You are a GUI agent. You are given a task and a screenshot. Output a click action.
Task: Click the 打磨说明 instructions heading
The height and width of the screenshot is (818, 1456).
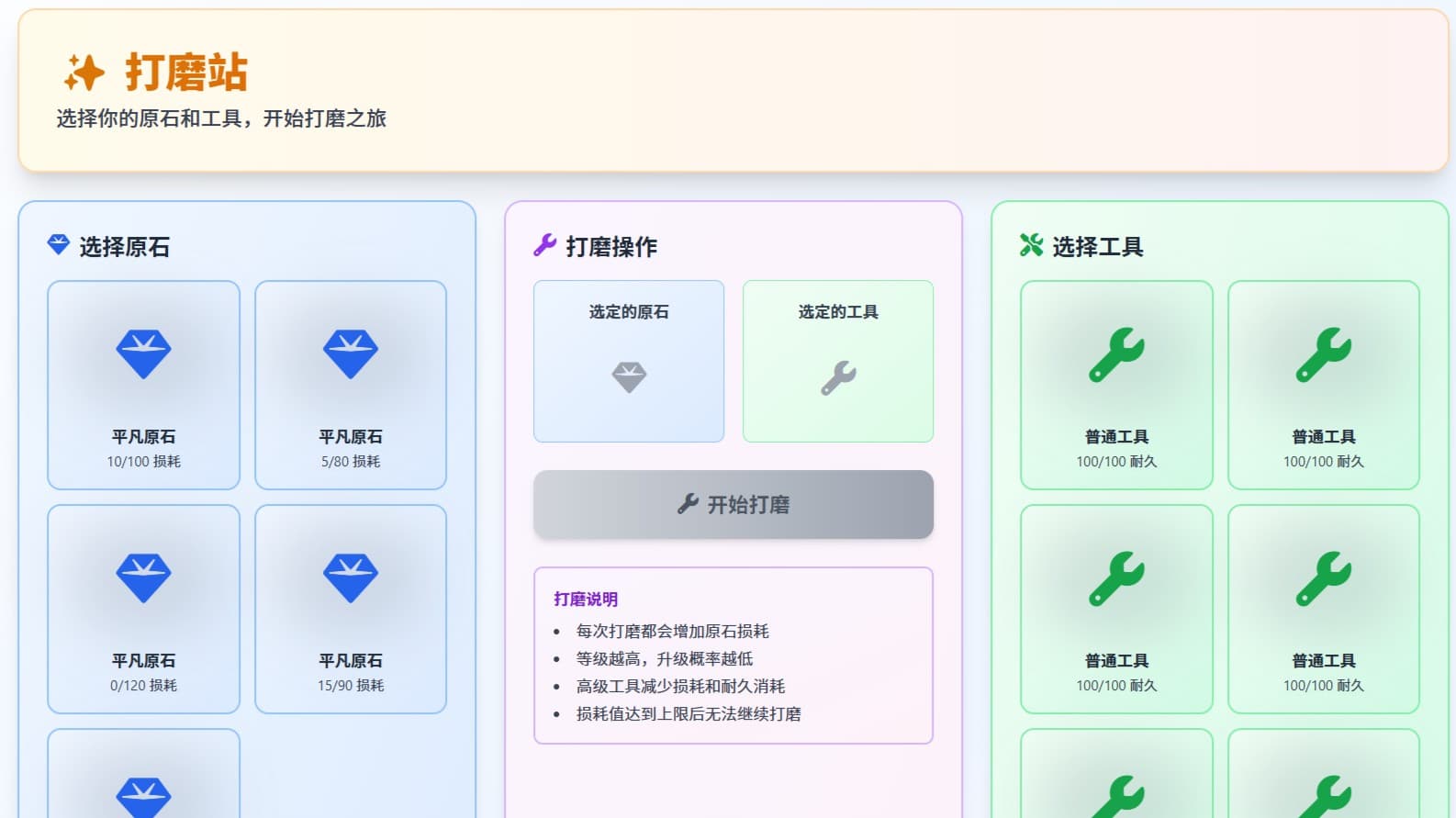(x=586, y=599)
